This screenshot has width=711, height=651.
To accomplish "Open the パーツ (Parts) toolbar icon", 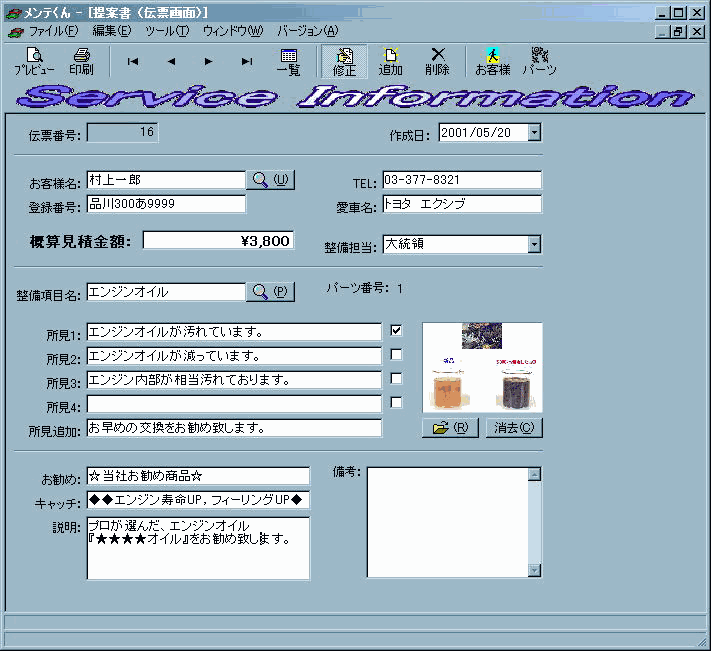I will (x=539, y=61).
